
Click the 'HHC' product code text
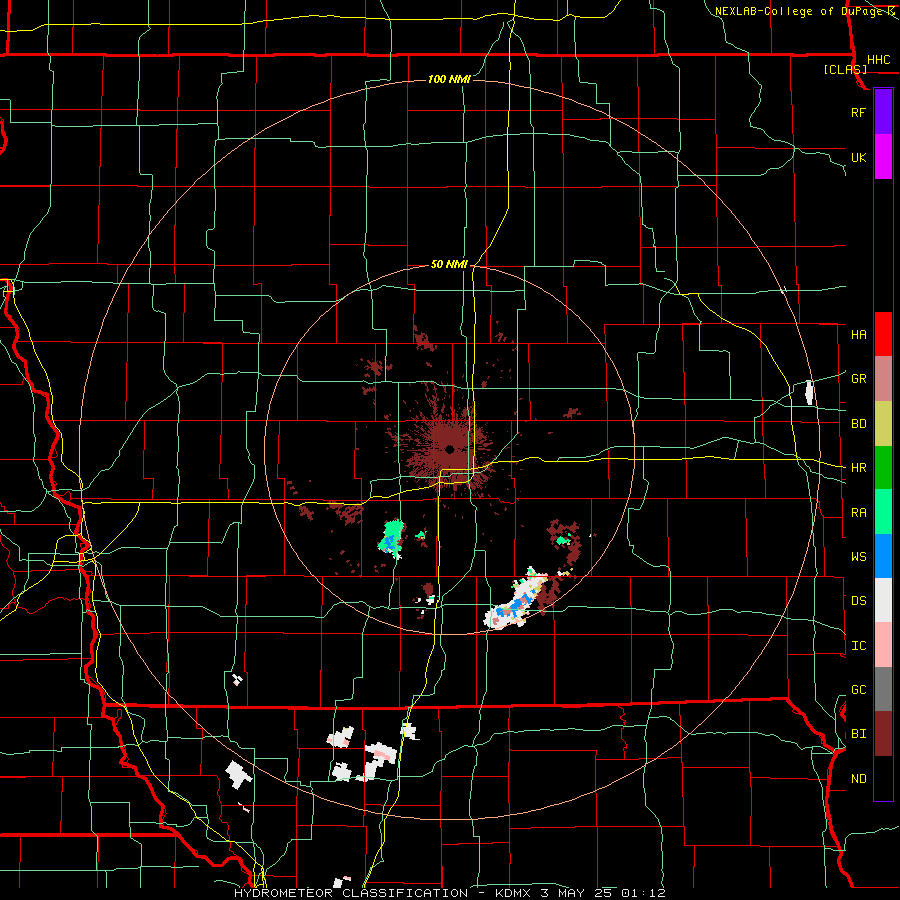pyautogui.click(x=878, y=60)
